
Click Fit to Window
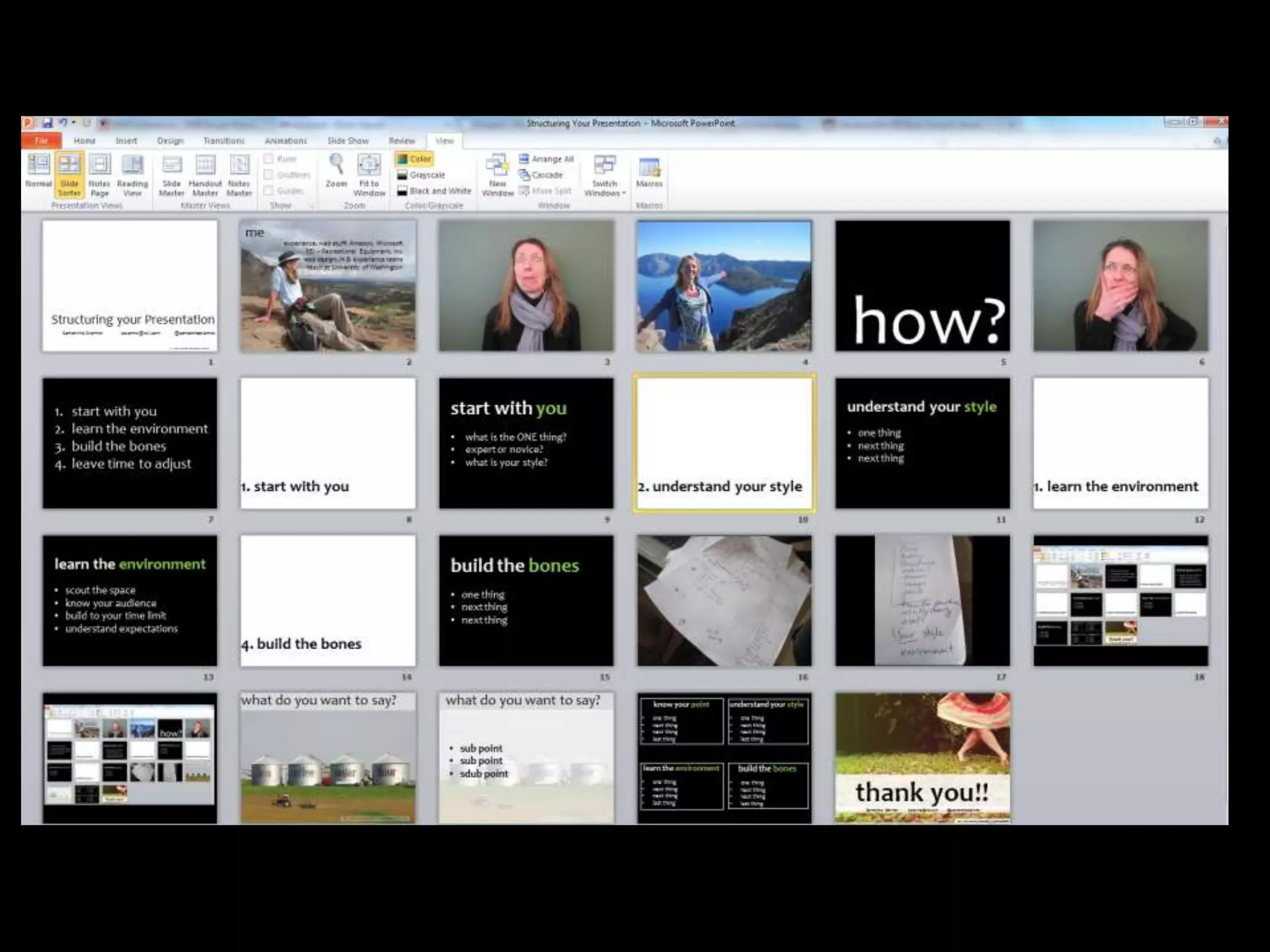click(369, 172)
